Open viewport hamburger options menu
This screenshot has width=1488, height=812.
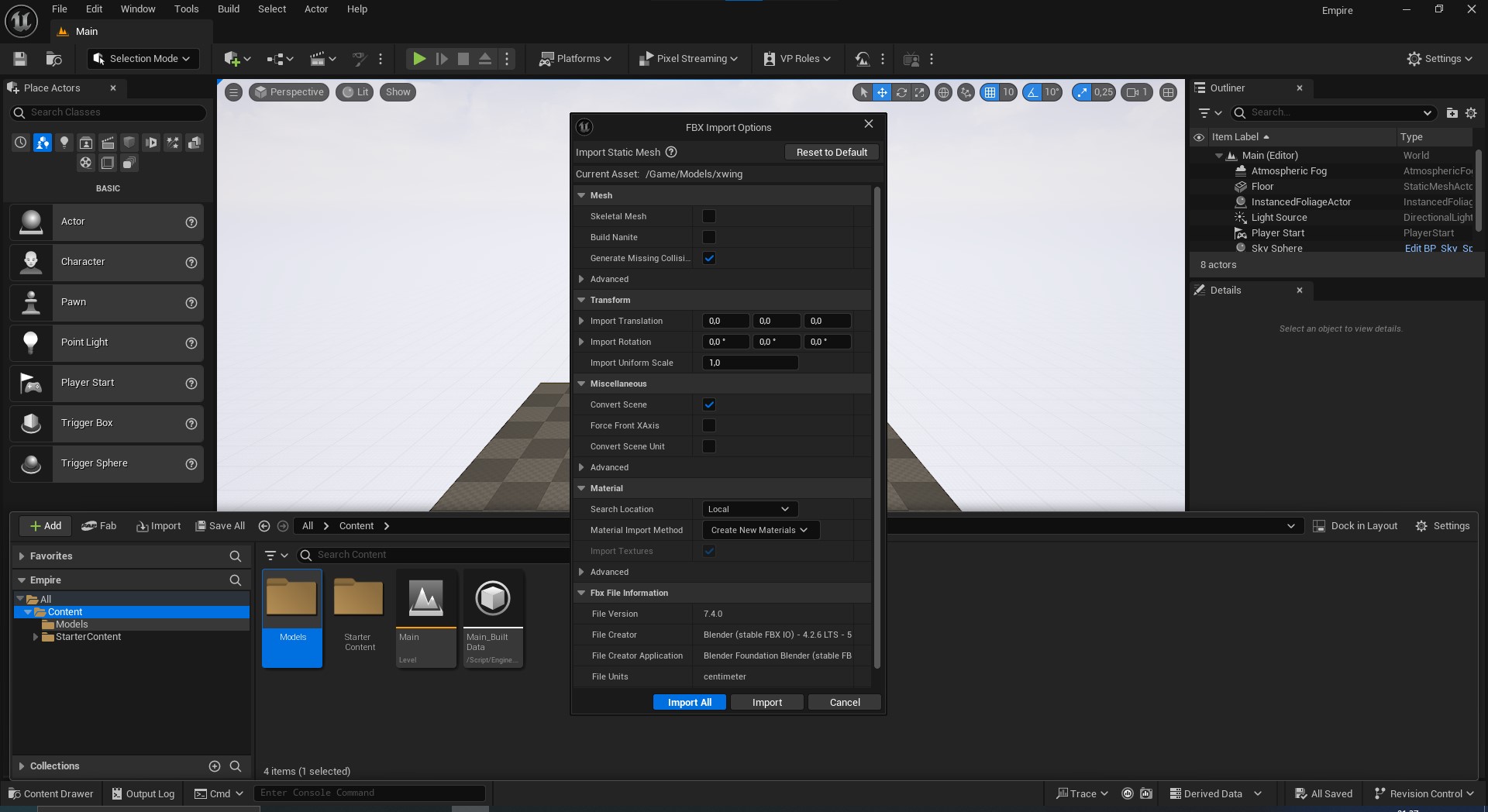point(233,92)
